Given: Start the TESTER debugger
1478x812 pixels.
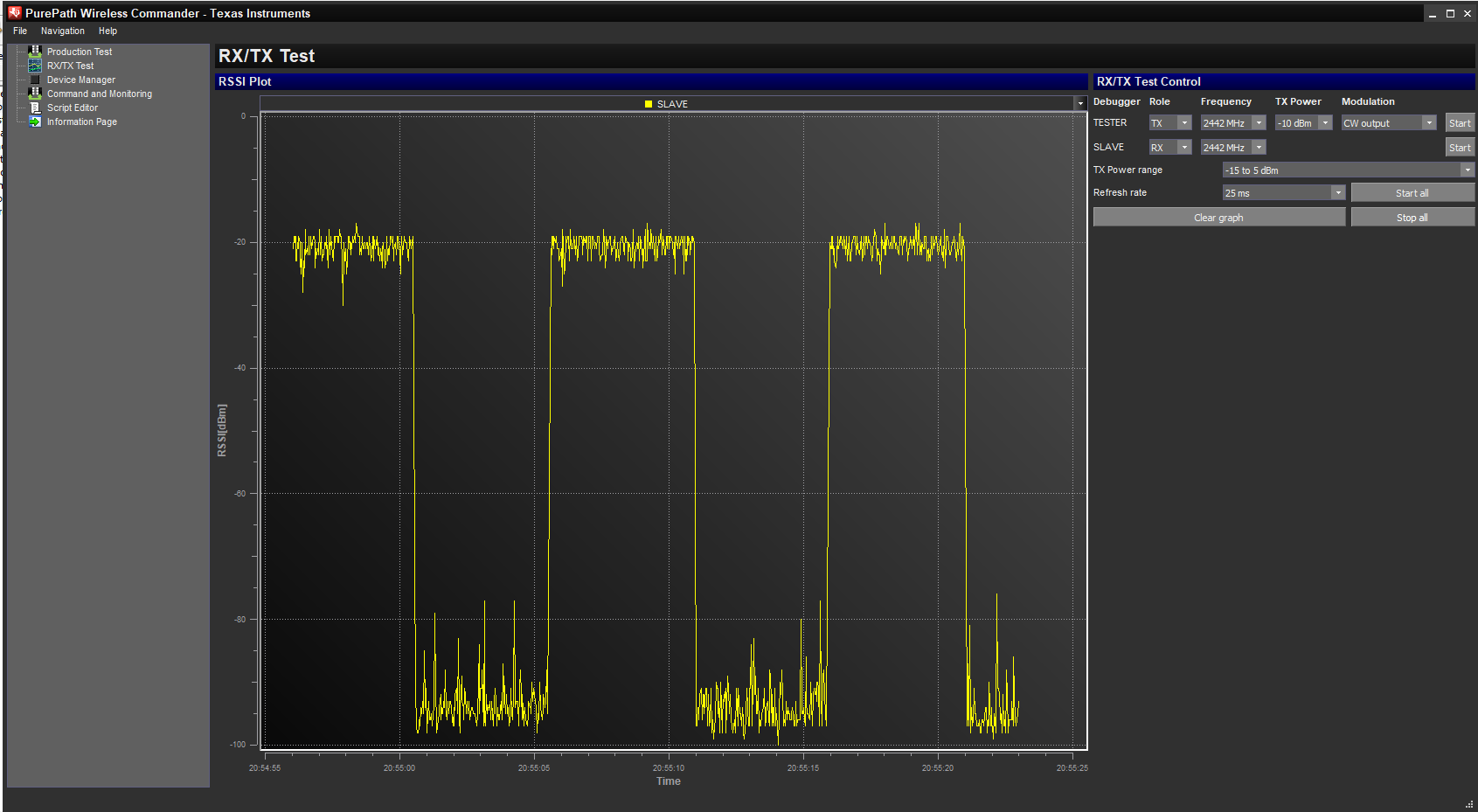Looking at the screenshot, I should [x=1460, y=123].
